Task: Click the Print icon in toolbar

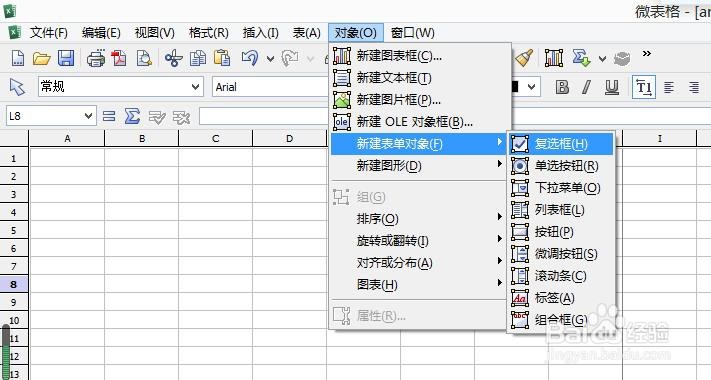Action: pyautogui.click(x=96, y=59)
